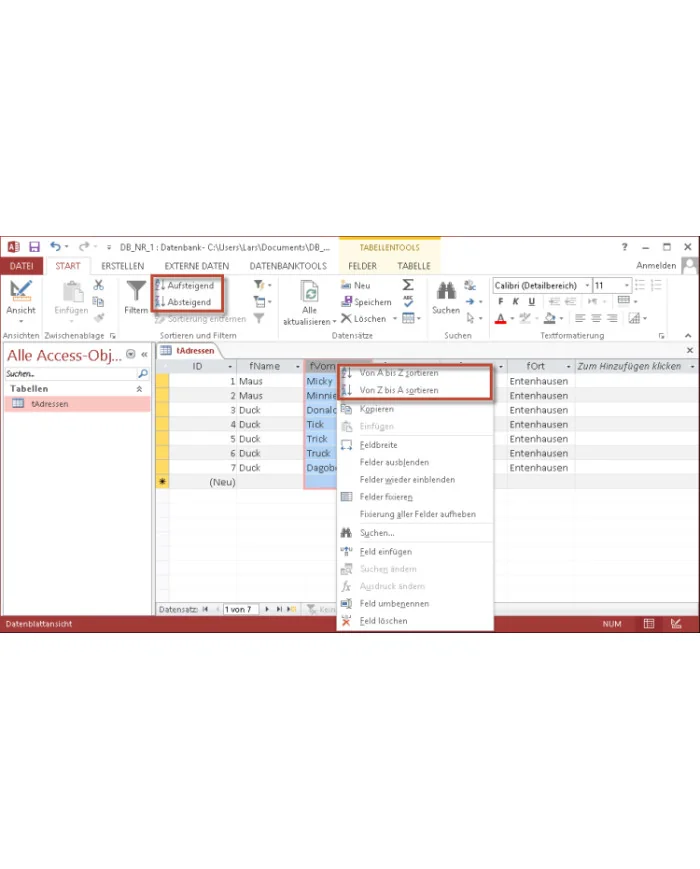Click the go-to arrow icon
The height and width of the screenshot is (869, 700).
[x=470, y=301]
